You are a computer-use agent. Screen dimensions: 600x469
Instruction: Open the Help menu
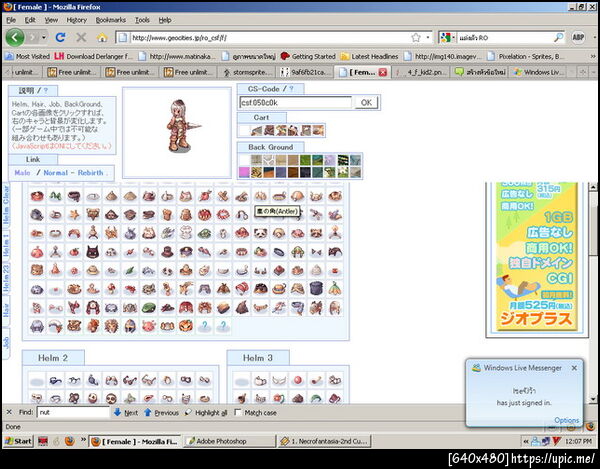[x=165, y=20]
